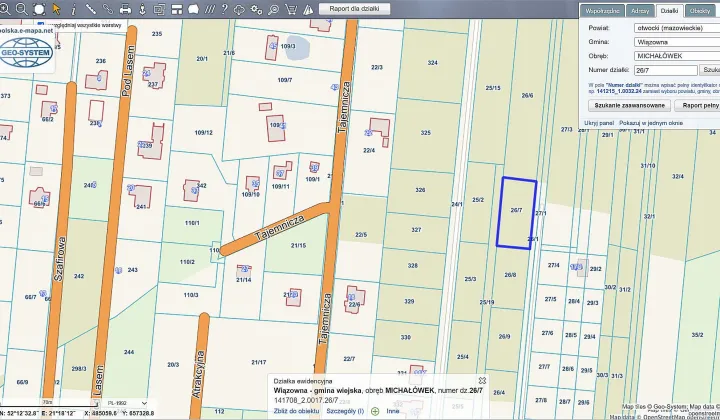Click the 'Numer działki' input field
720x420 pixels.
coord(665,70)
